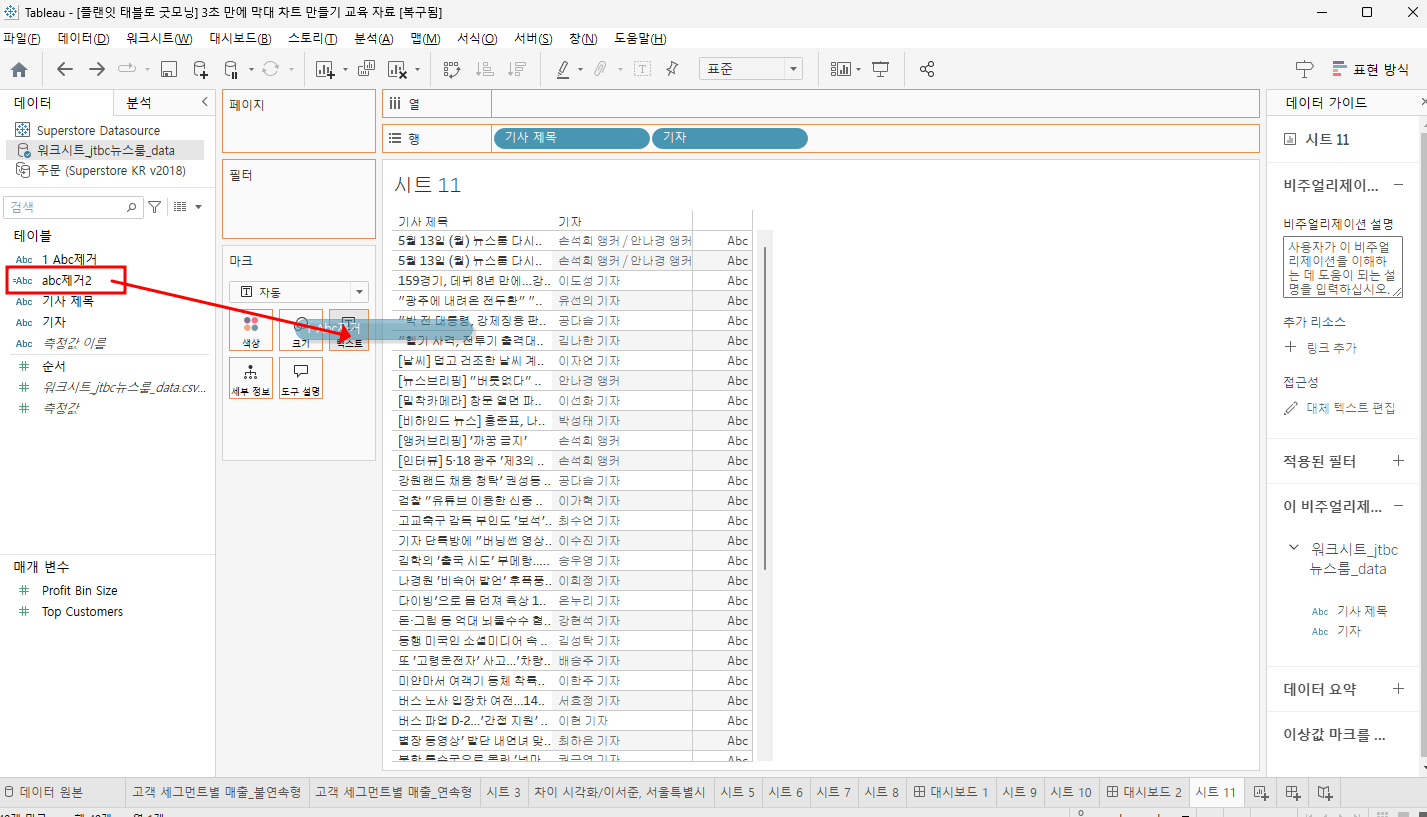
Task: Start presentation mode from toolbar
Action: pos(881,69)
